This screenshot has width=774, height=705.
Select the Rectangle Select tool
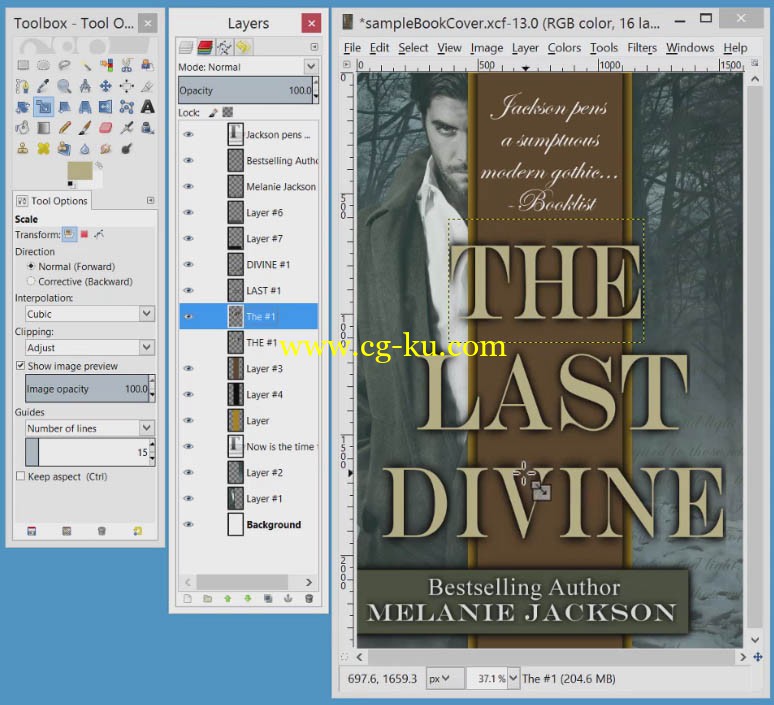point(23,65)
